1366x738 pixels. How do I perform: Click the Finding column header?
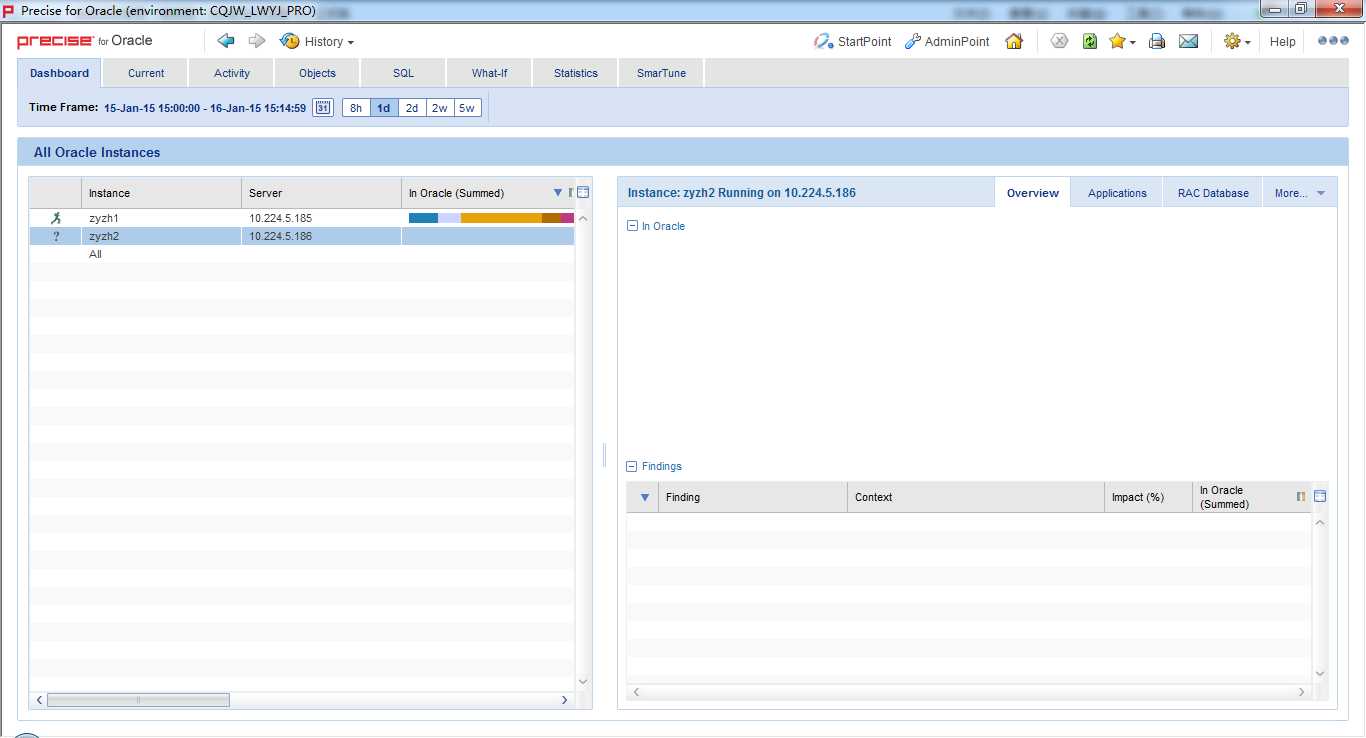point(753,497)
